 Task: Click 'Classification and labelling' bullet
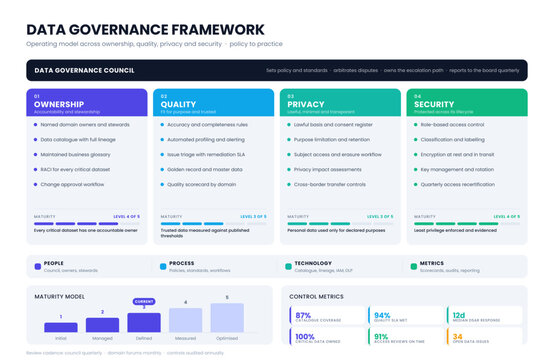tap(453, 140)
